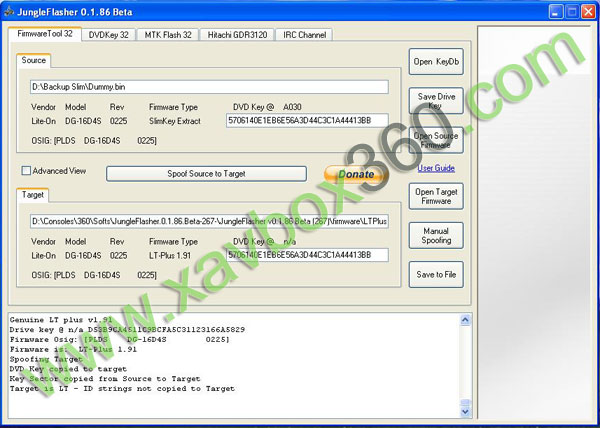This screenshot has height=428, width=600.
Task: Click log line 'Firmware is: LT-Plus 1.91'
Action: (x=73, y=349)
